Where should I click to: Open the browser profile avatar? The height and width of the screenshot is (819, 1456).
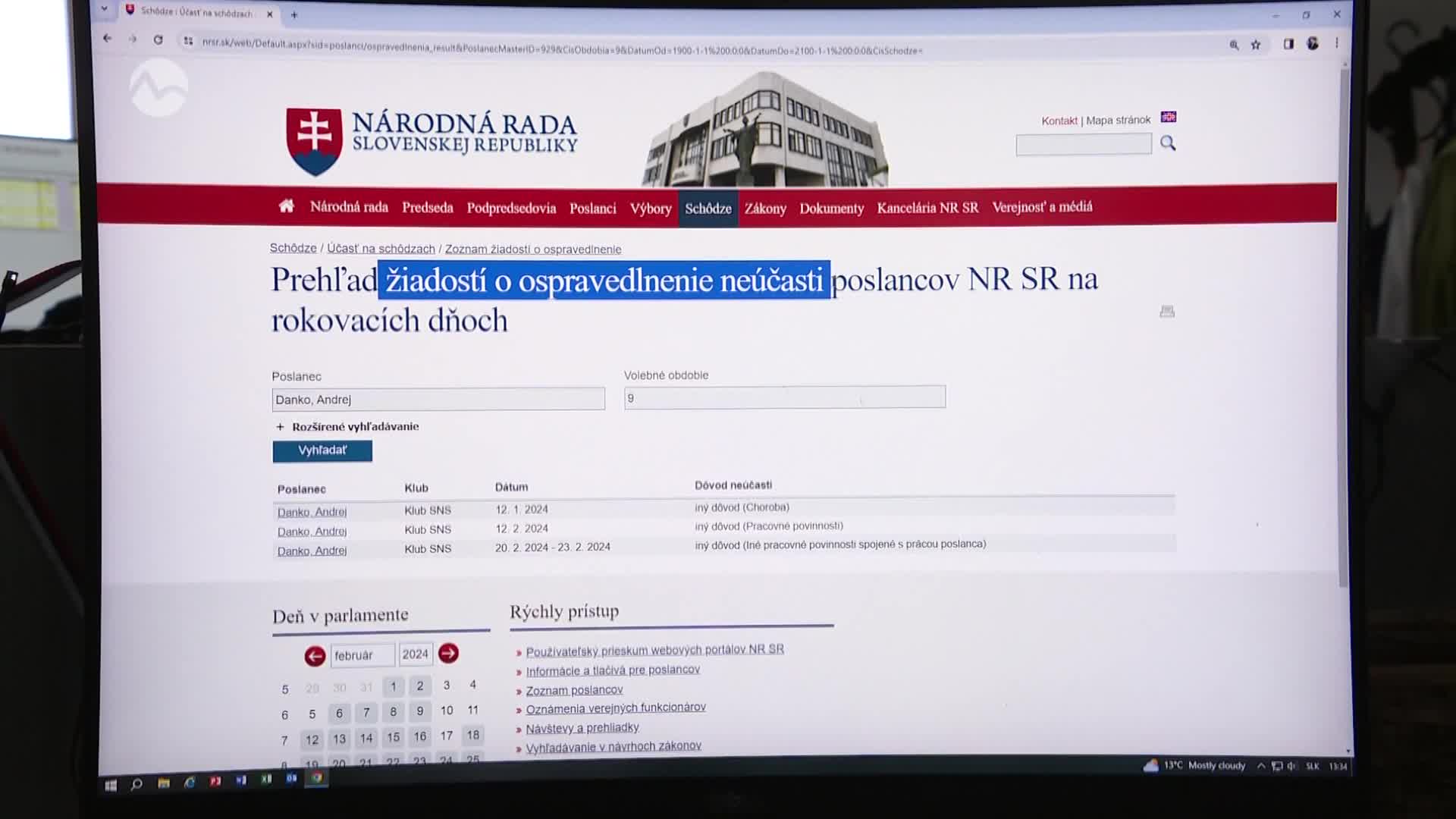coord(1313,43)
